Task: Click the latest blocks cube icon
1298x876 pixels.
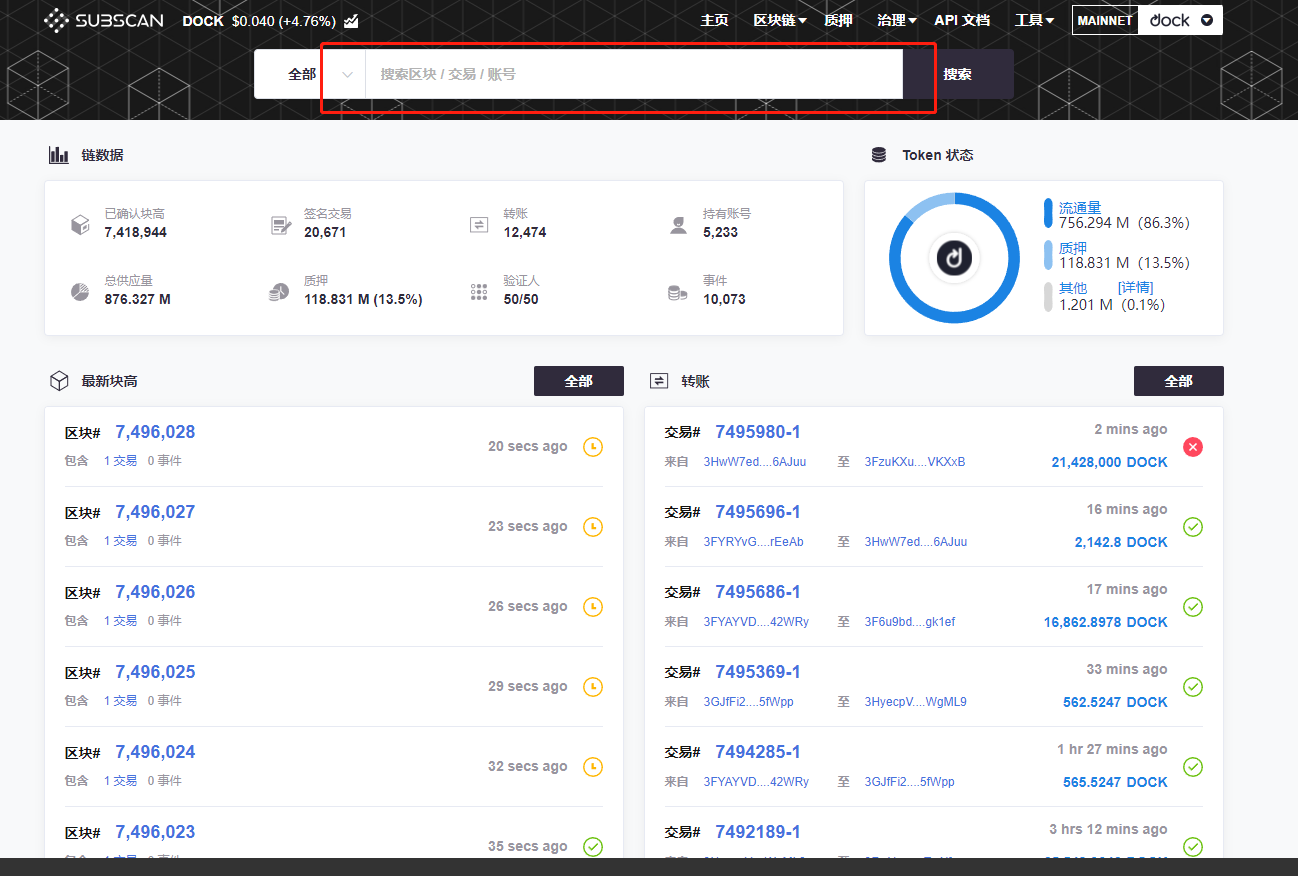Action: click(x=59, y=381)
